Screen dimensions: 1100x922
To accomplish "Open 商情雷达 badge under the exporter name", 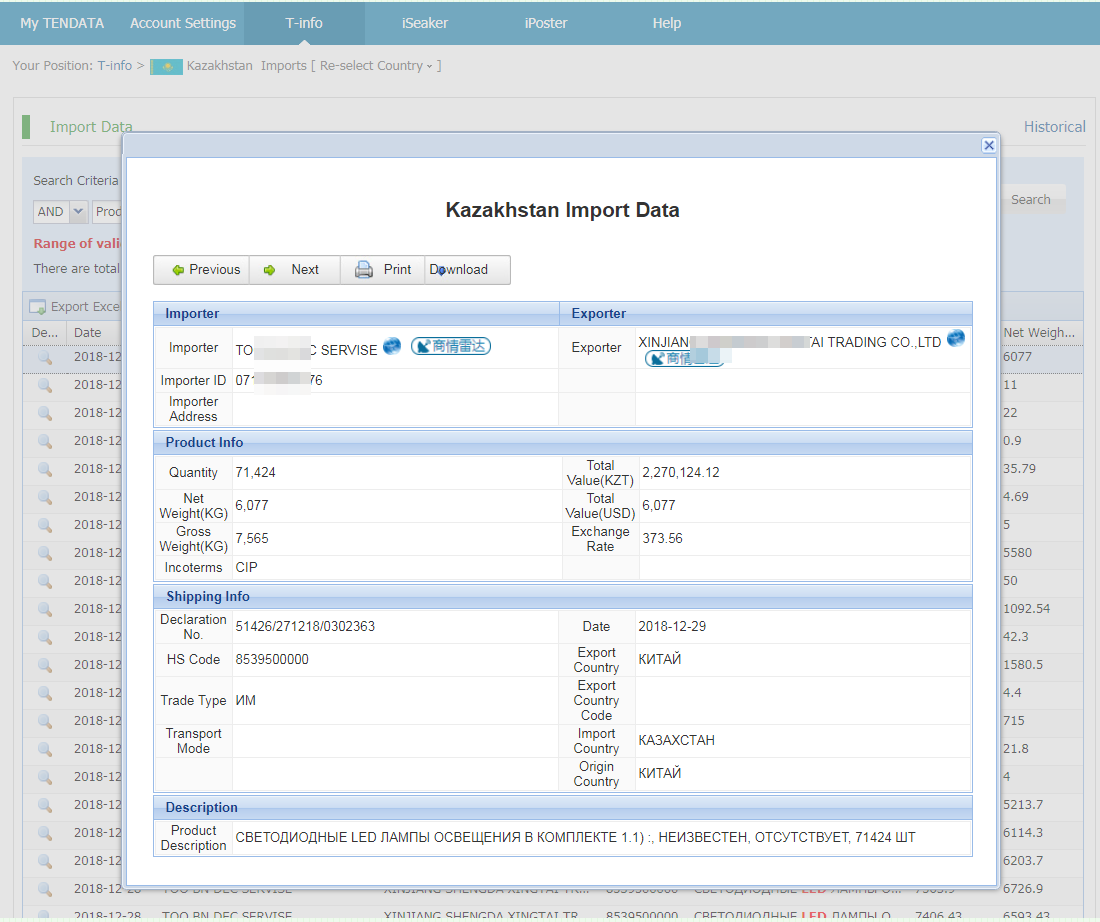I will coord(684,358).
